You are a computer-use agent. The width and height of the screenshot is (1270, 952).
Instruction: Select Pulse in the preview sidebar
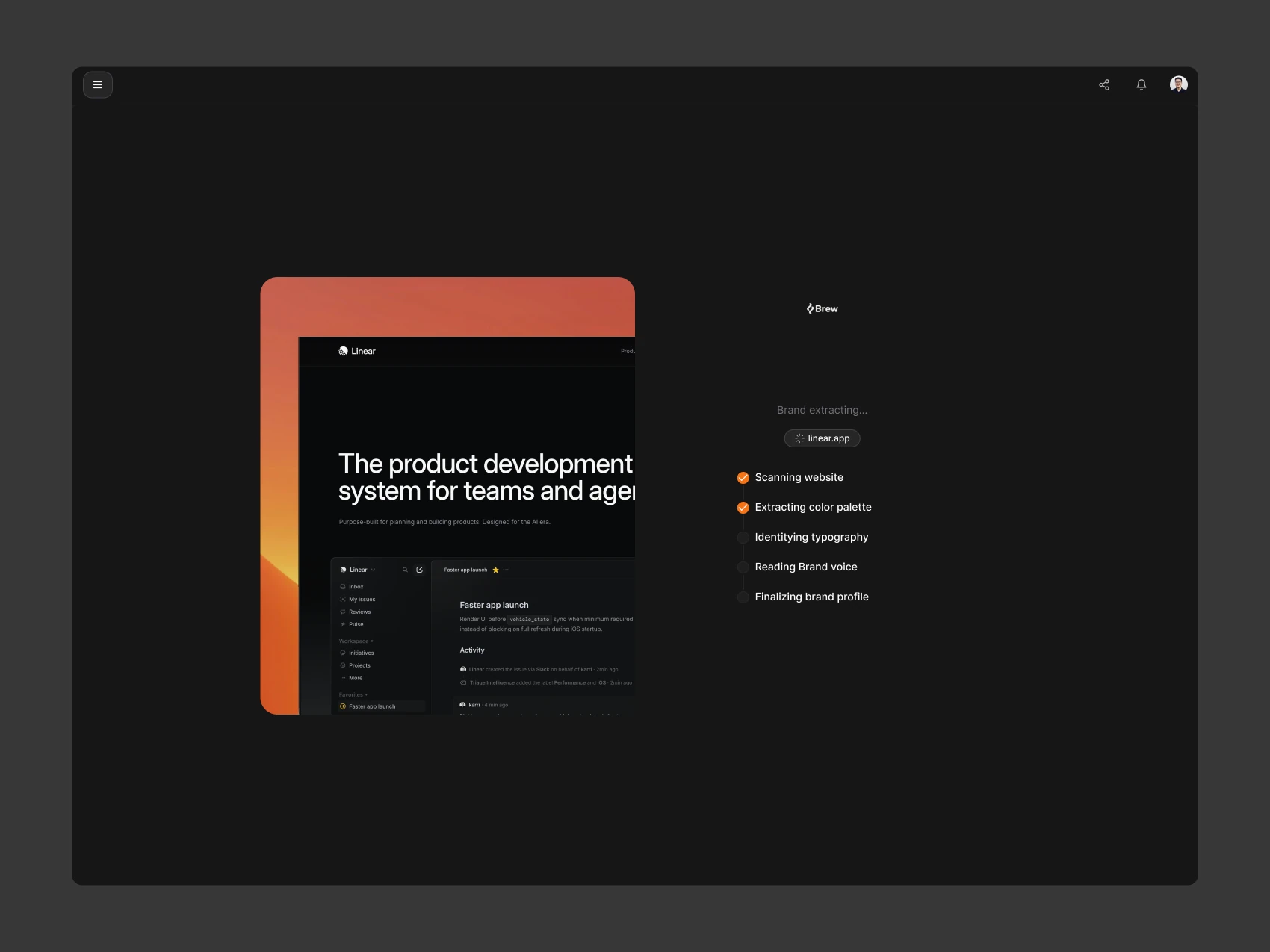(352, 624)
